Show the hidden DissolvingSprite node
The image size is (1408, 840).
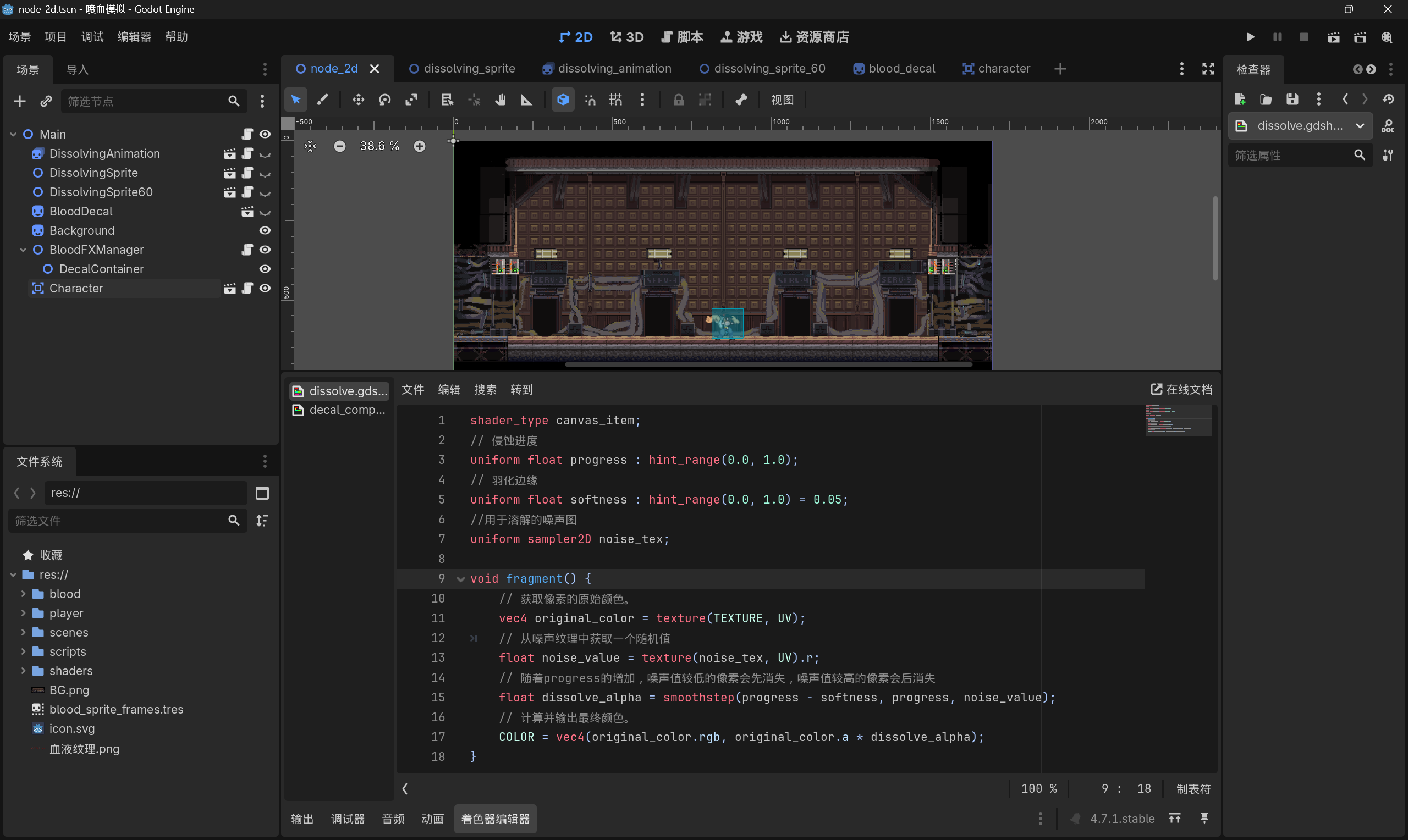click(265, 173)
